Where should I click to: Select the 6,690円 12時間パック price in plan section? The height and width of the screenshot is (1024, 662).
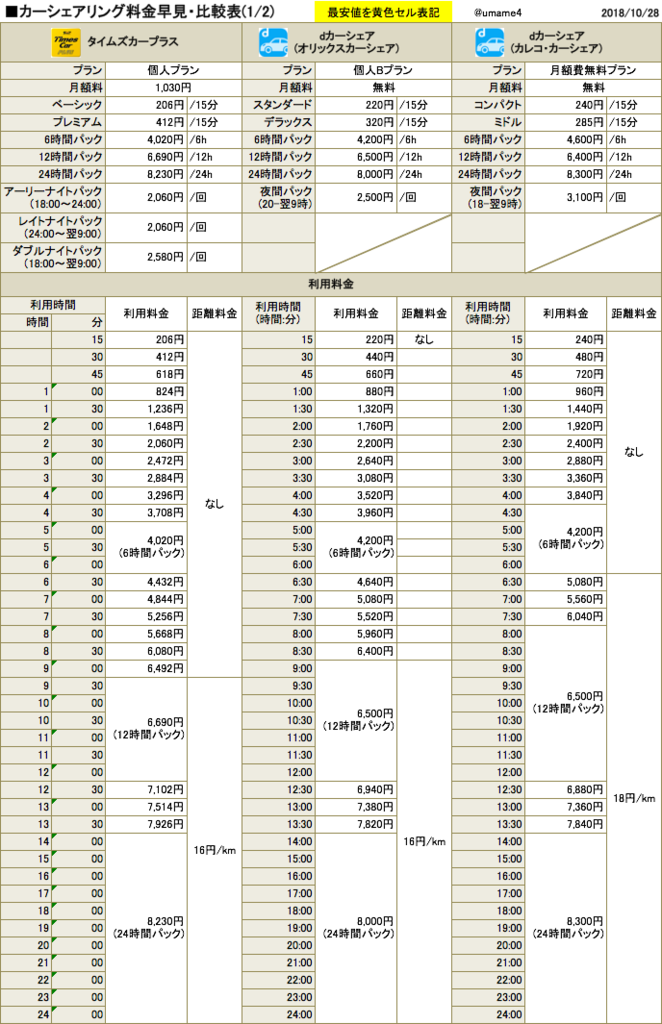point(146,157)
